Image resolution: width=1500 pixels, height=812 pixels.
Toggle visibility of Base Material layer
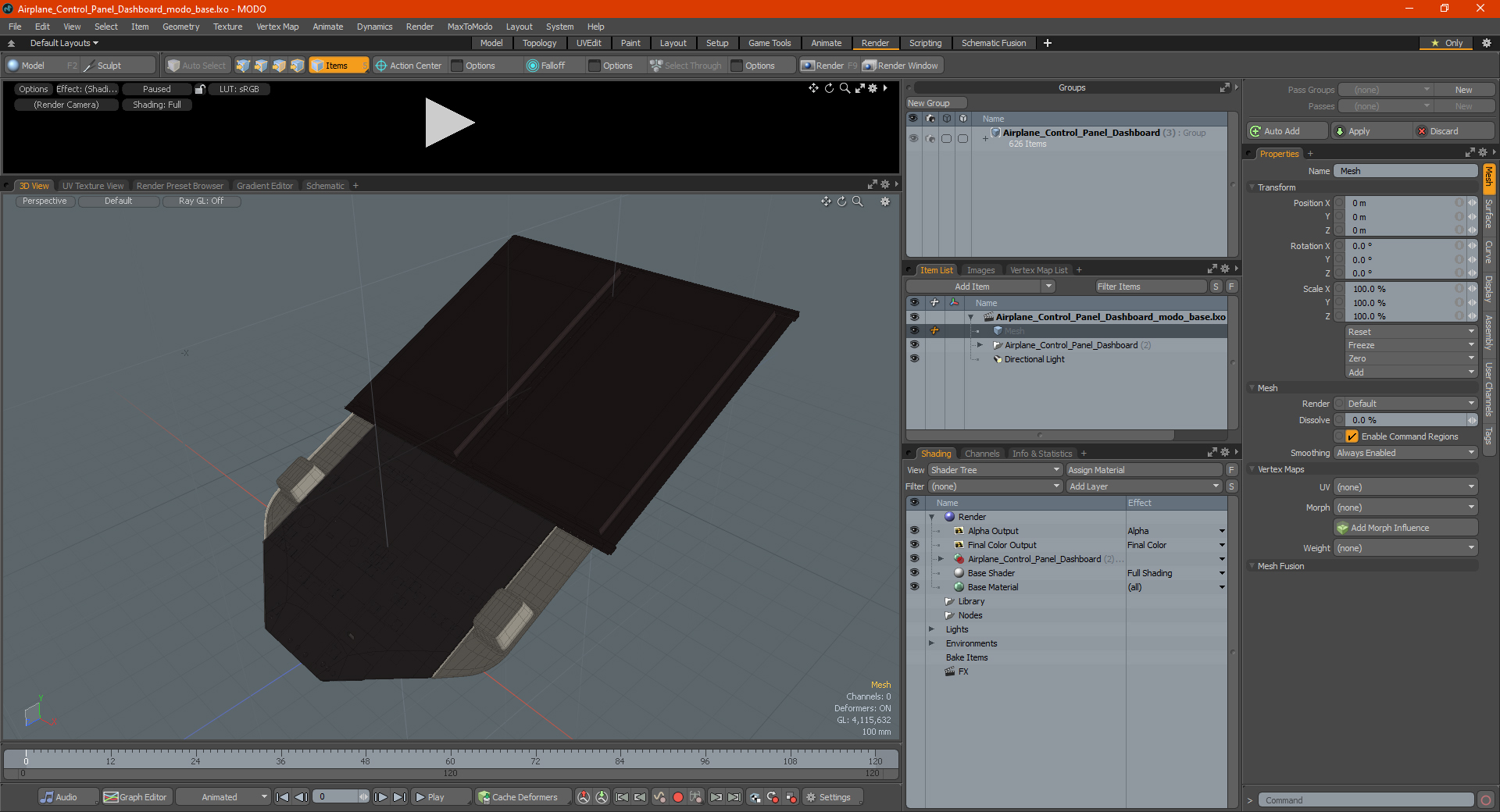(914, 587)
